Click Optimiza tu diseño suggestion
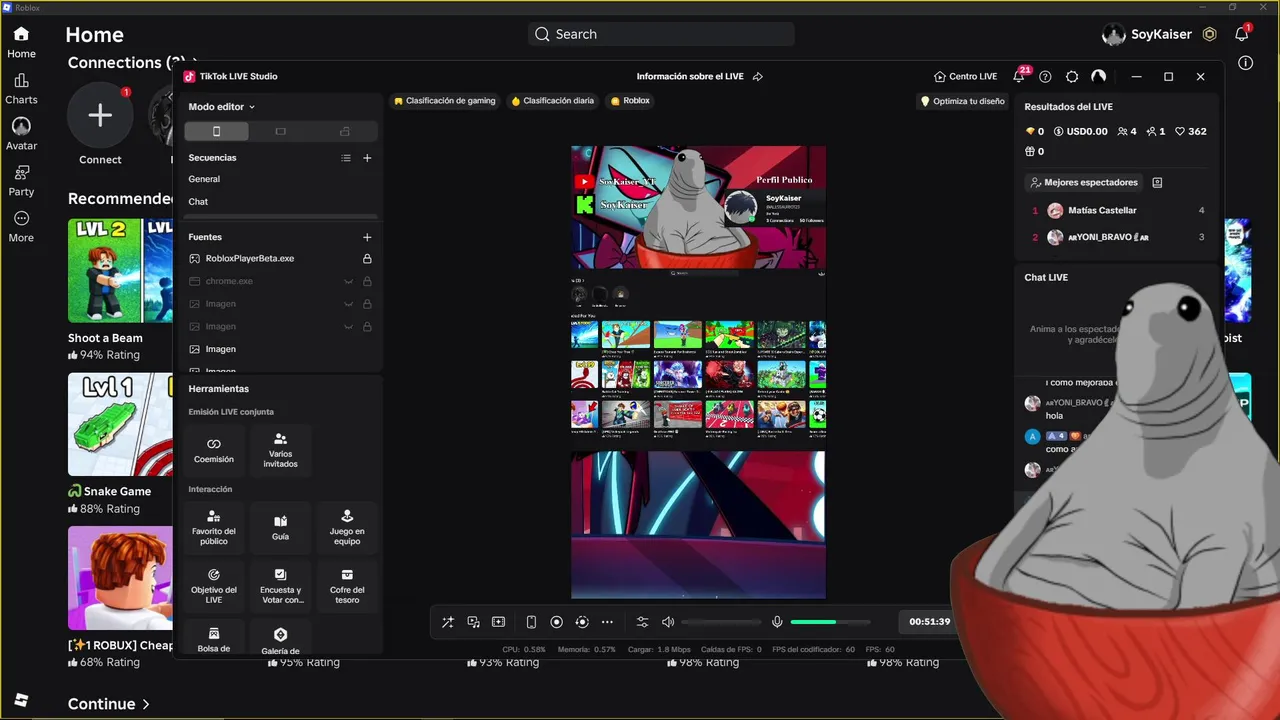This screenshot has width=1280, height=720. (962, 101)
